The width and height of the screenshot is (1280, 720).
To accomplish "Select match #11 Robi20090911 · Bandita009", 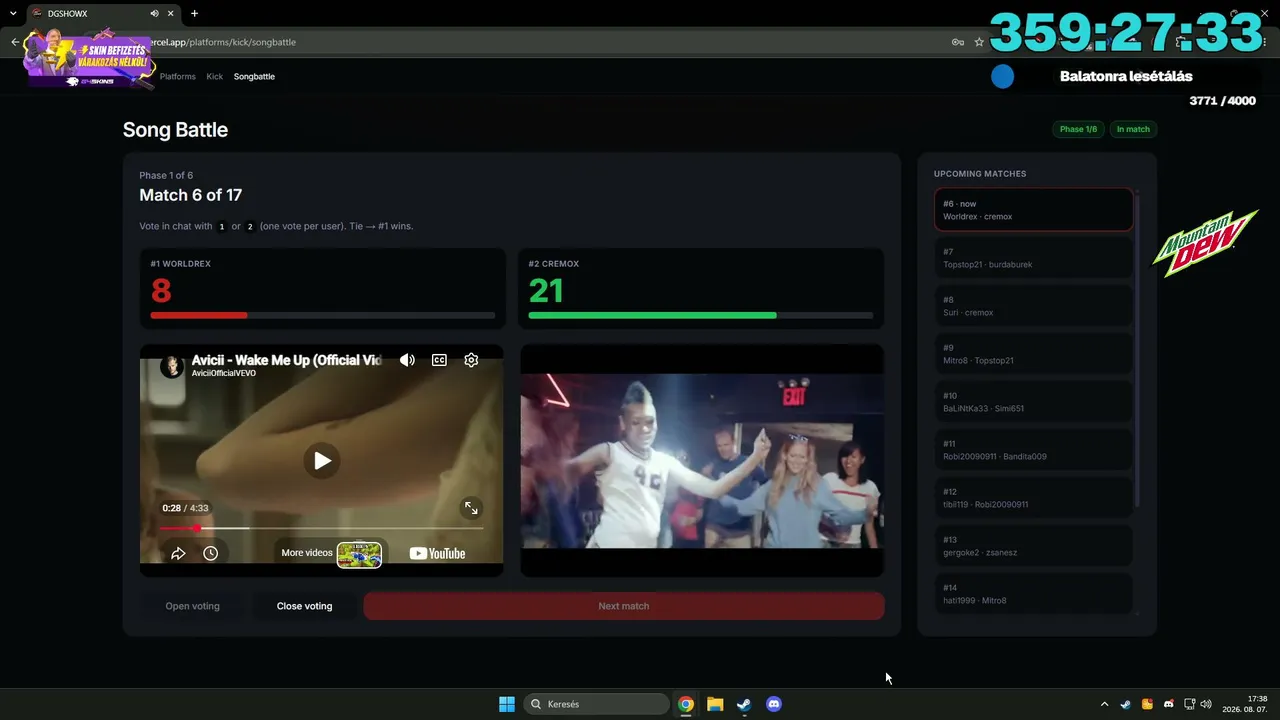I will pos(1034,450).
